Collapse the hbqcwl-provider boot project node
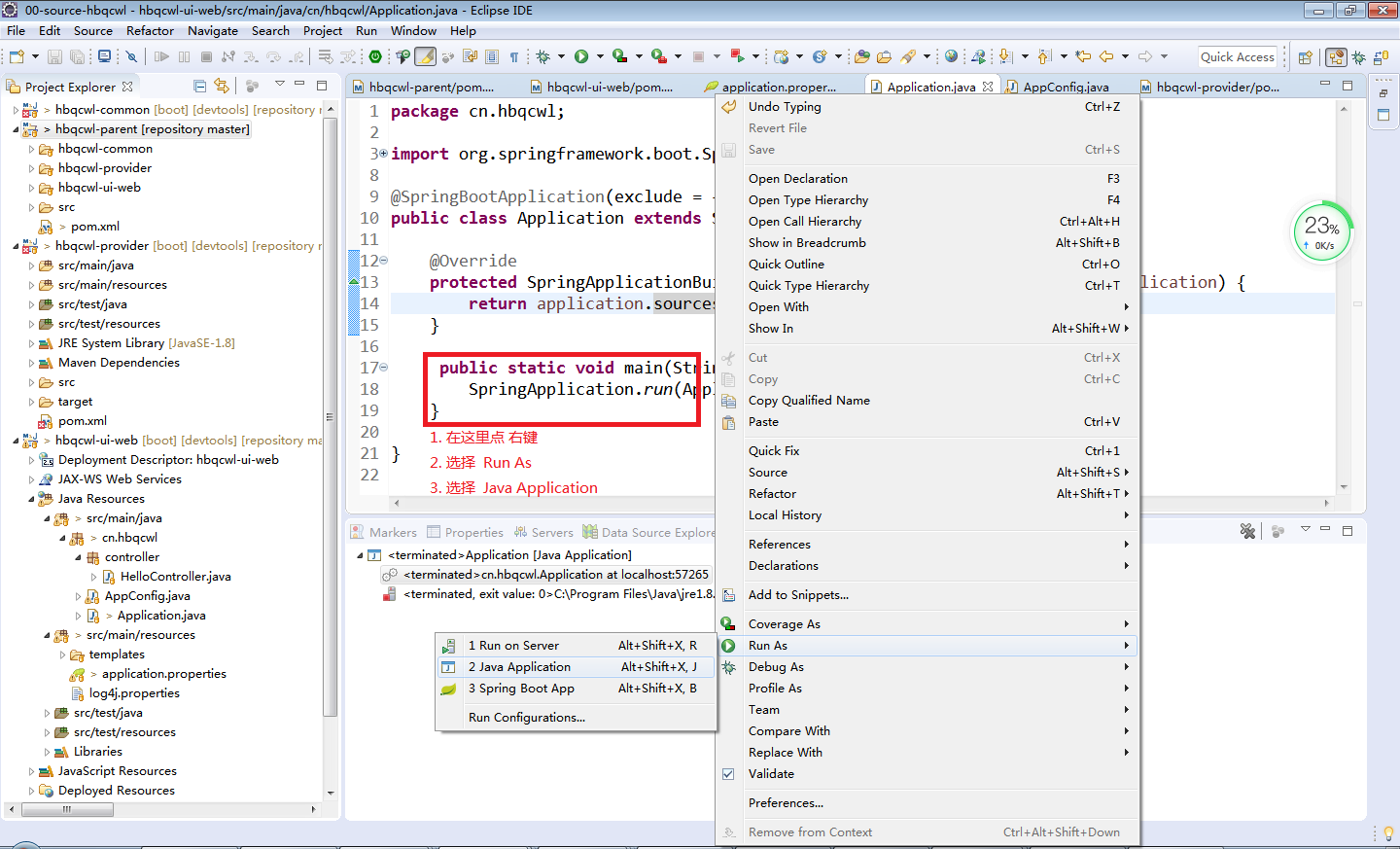Screen dimensions: 1400x849 (x=16, y=246)
